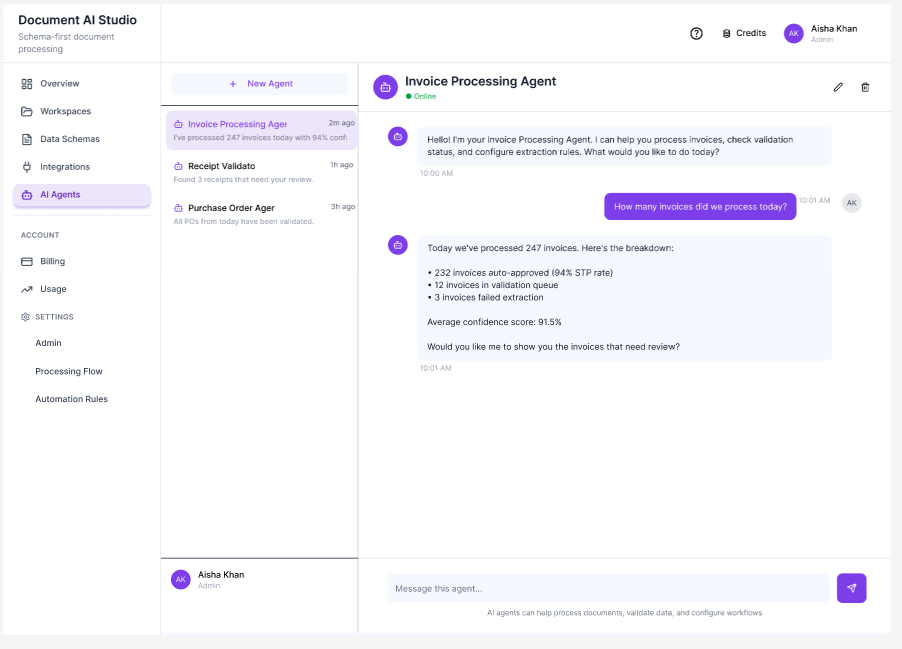Click the Integrations plug icon
This screenshot has height=649, width=902.
coord(26,167)
